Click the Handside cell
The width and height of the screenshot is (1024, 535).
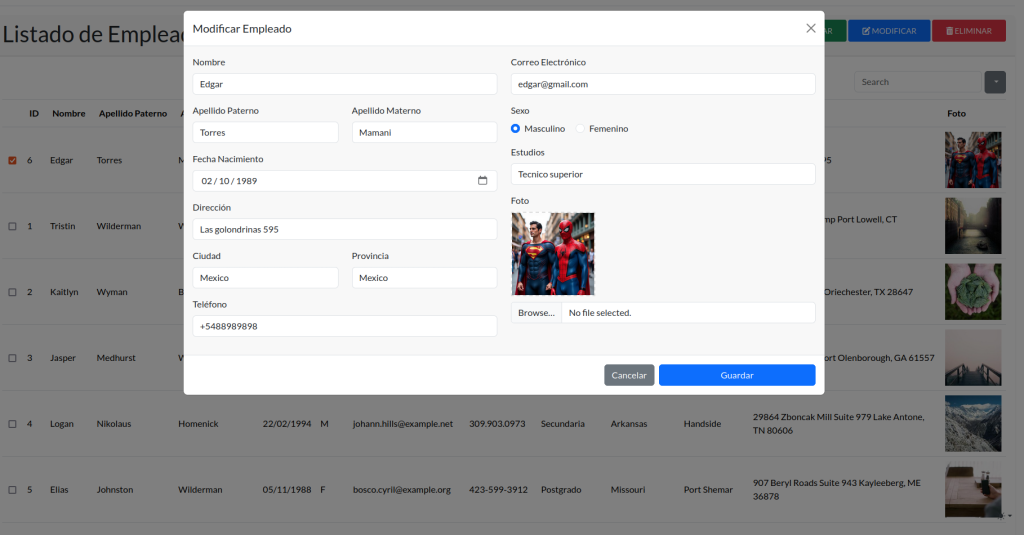(x=703, y=424)
